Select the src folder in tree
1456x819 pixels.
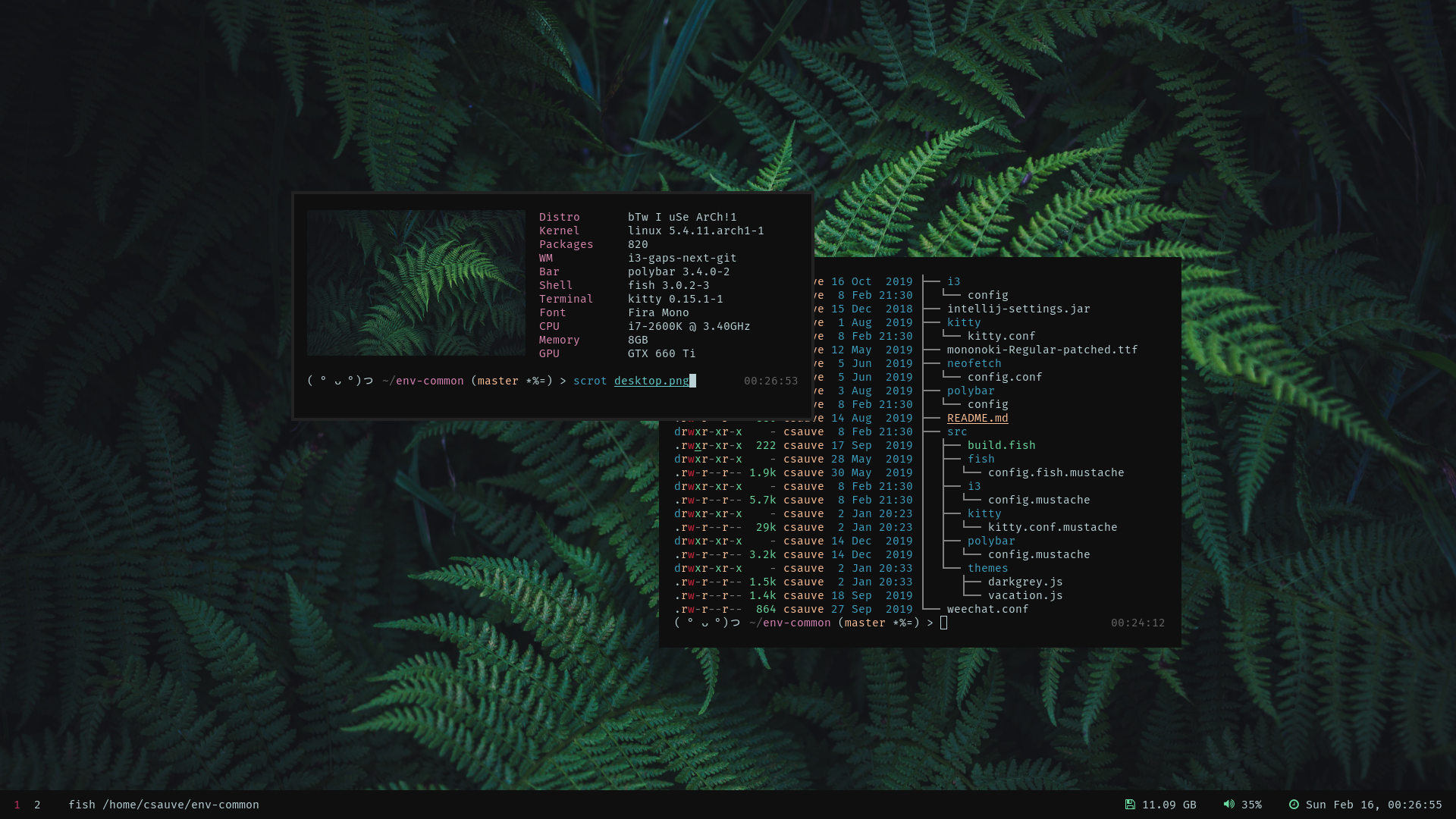click(957, 431)
